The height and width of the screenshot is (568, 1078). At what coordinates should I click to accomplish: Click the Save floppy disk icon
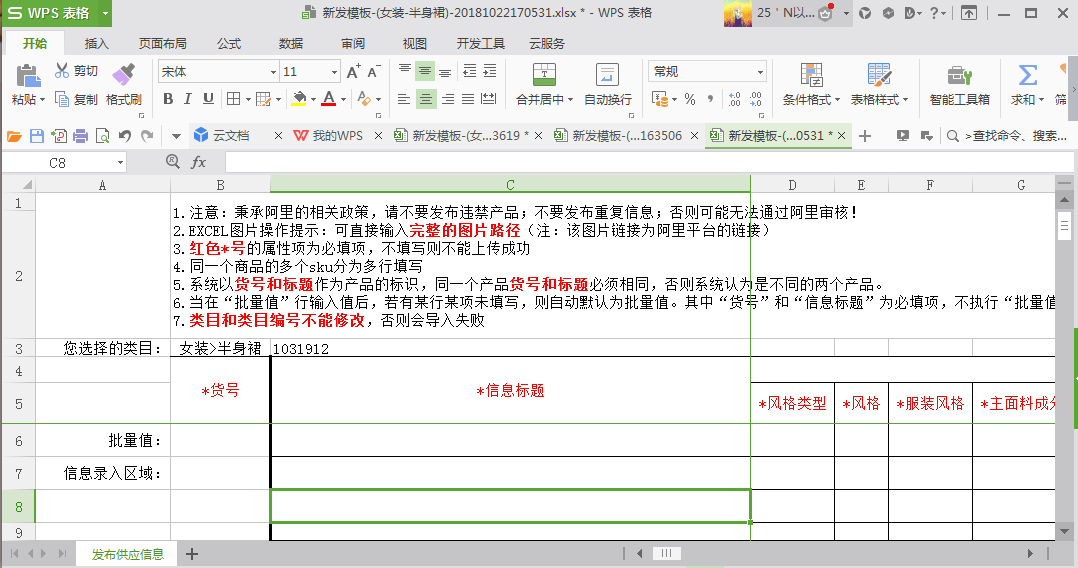point(37,136)
